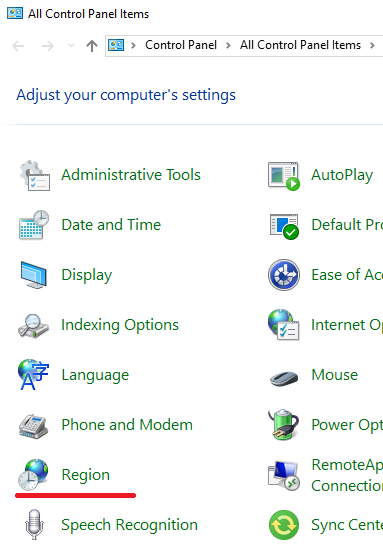Open the Mouse icon
The height and width of the screenshot is (548, 383).
pos(284,378)
